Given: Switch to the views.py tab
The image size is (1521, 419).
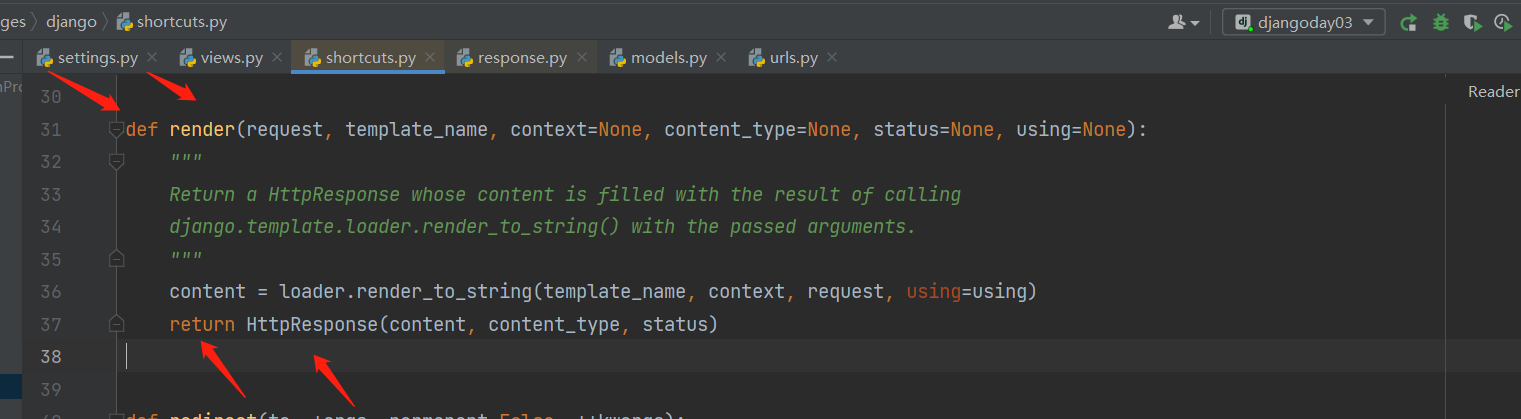Looking at the screenshot, I should [x=231, y=58].
